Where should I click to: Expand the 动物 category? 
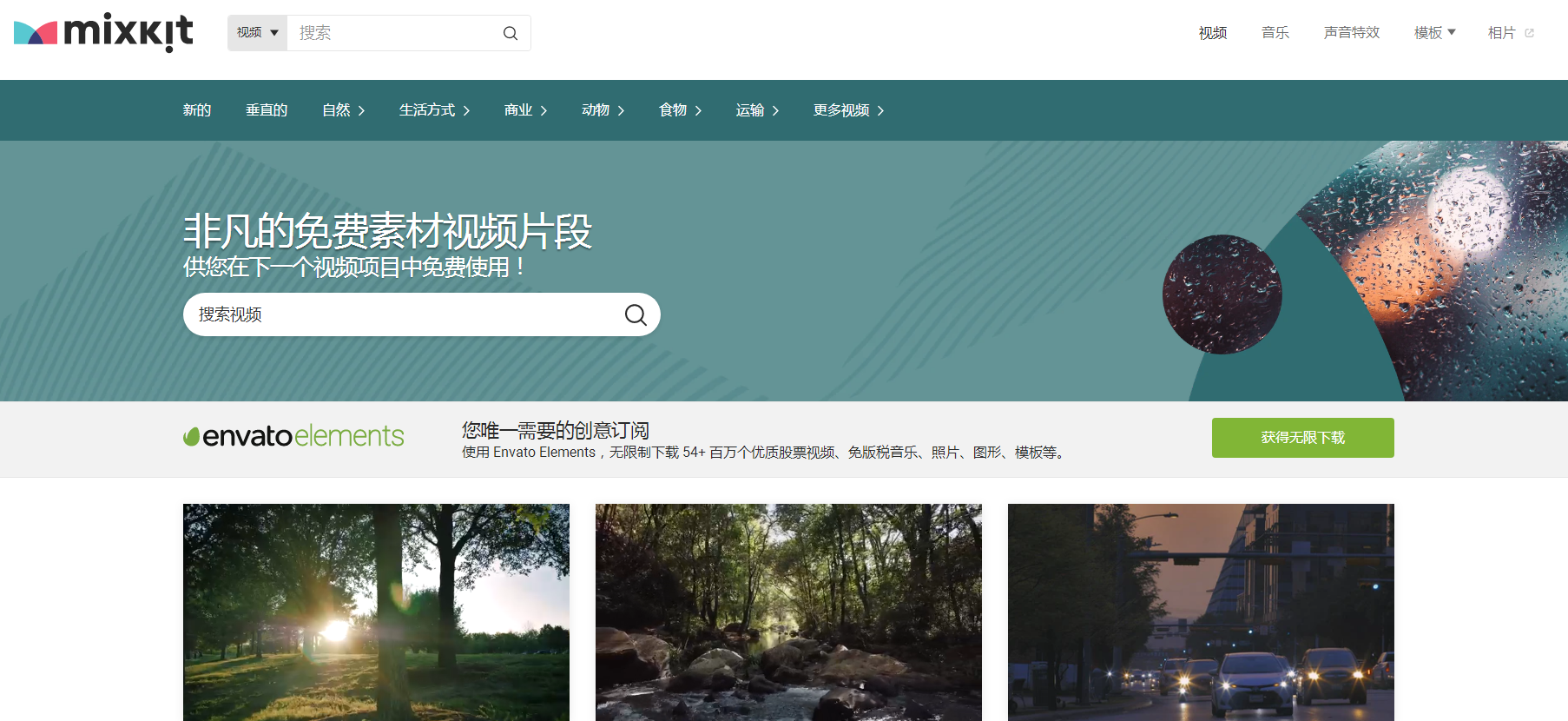[x=603, y=110]
